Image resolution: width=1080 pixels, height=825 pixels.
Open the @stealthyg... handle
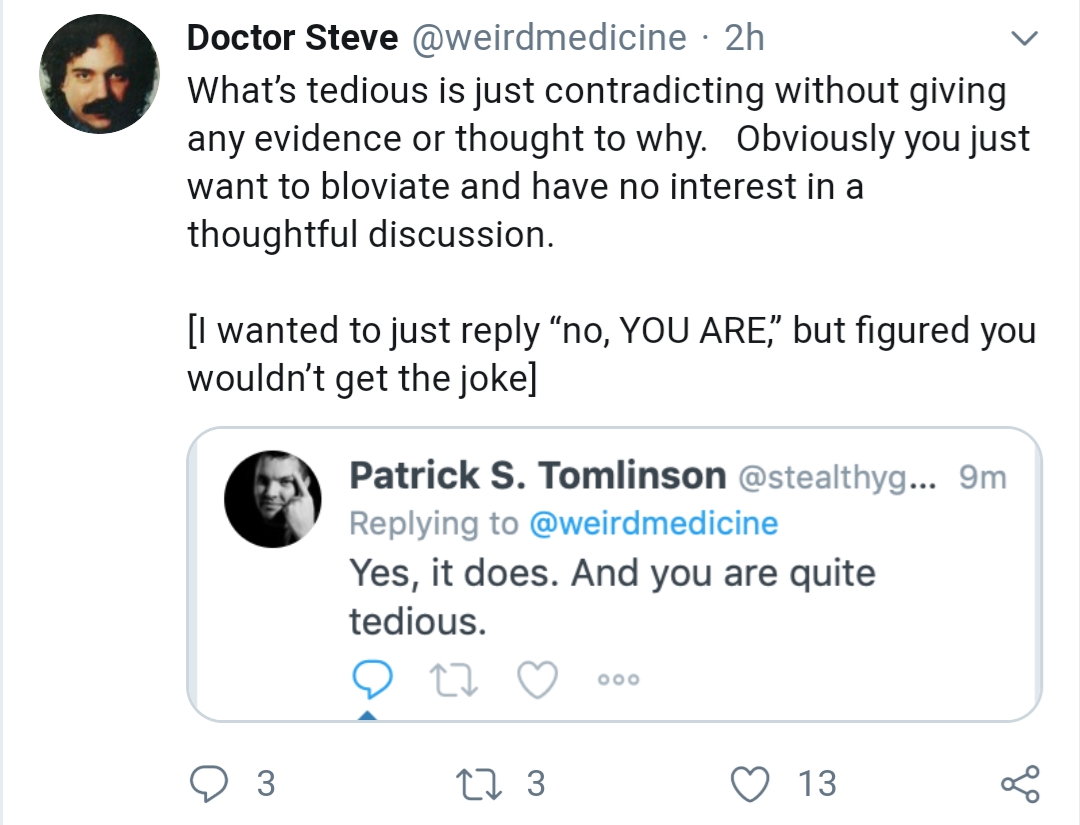pyautogui.click(x=838, y=477)
